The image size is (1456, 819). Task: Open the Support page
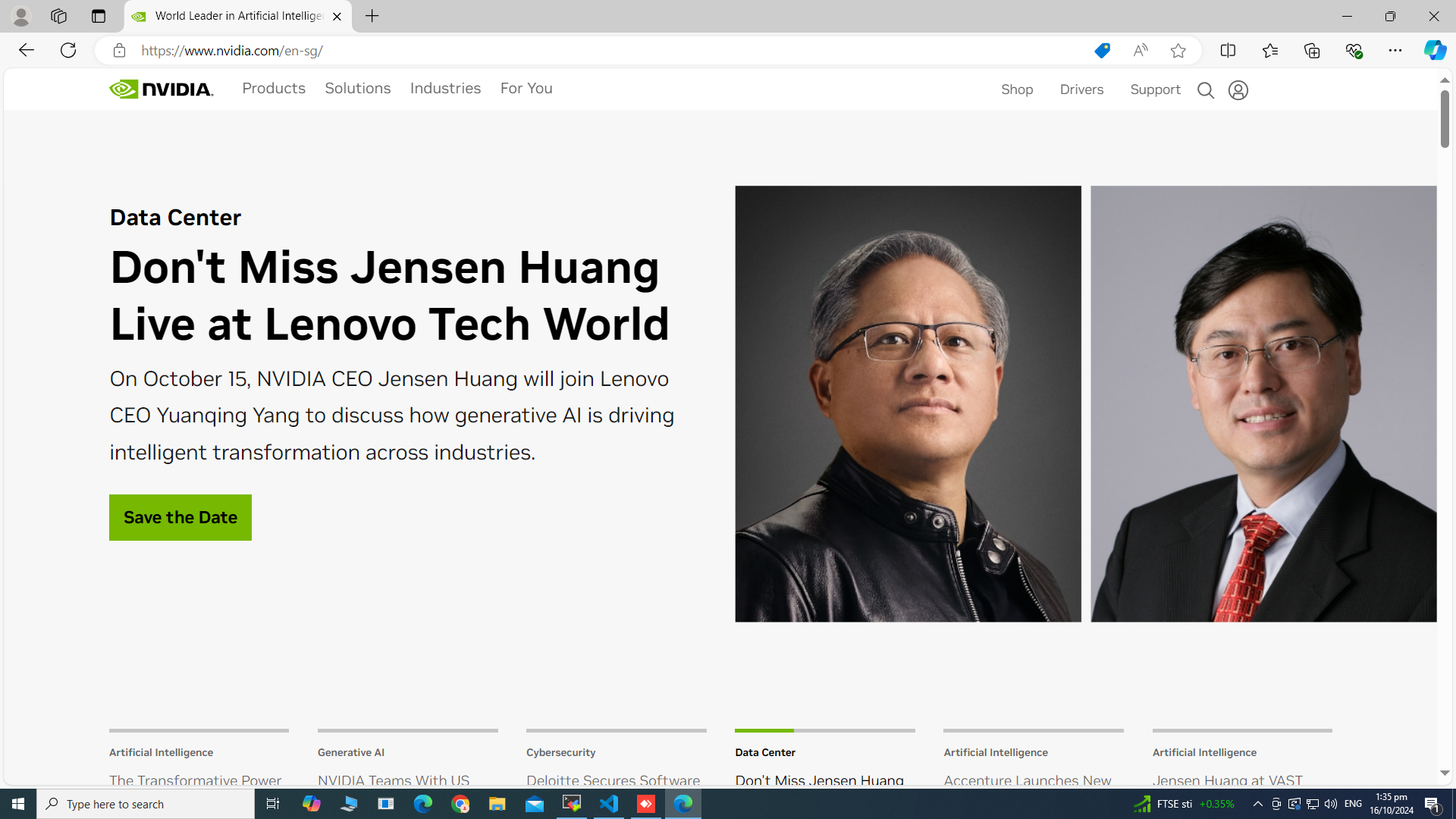(1155, 89)
